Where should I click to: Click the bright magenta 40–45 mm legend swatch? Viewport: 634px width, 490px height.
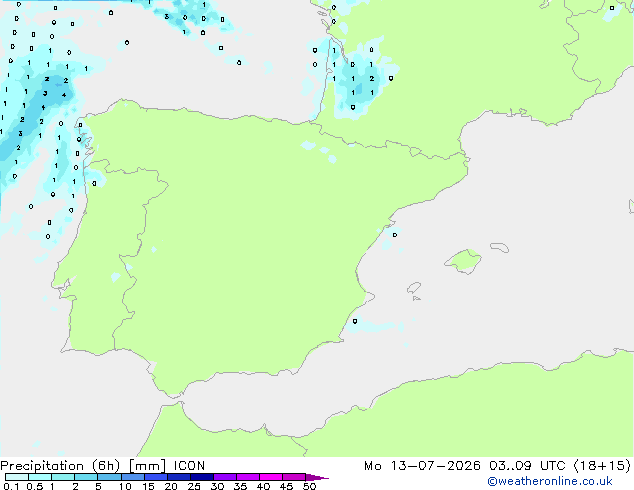[271, 477]
